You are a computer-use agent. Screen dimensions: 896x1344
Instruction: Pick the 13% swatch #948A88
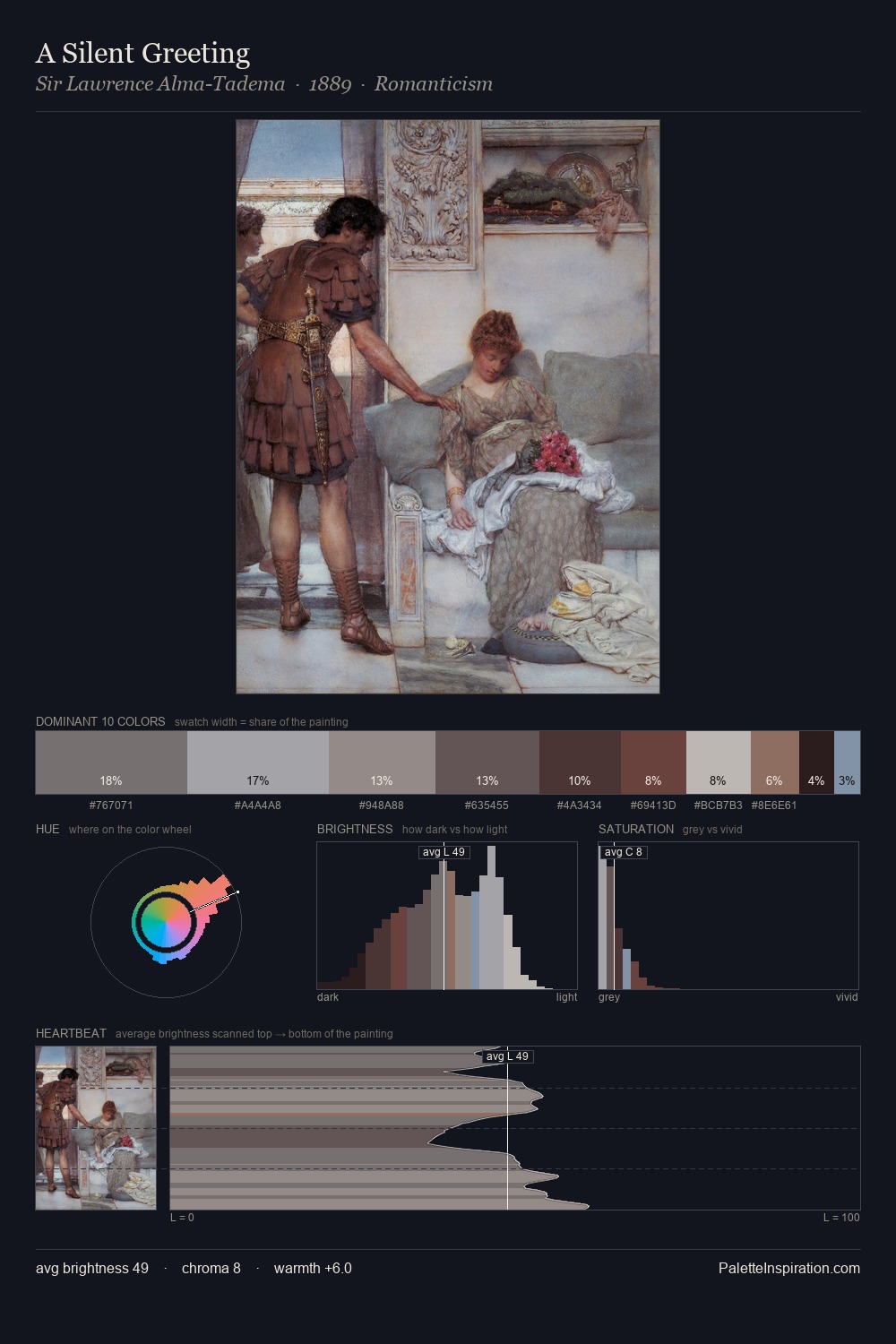[x=382, y=762]
